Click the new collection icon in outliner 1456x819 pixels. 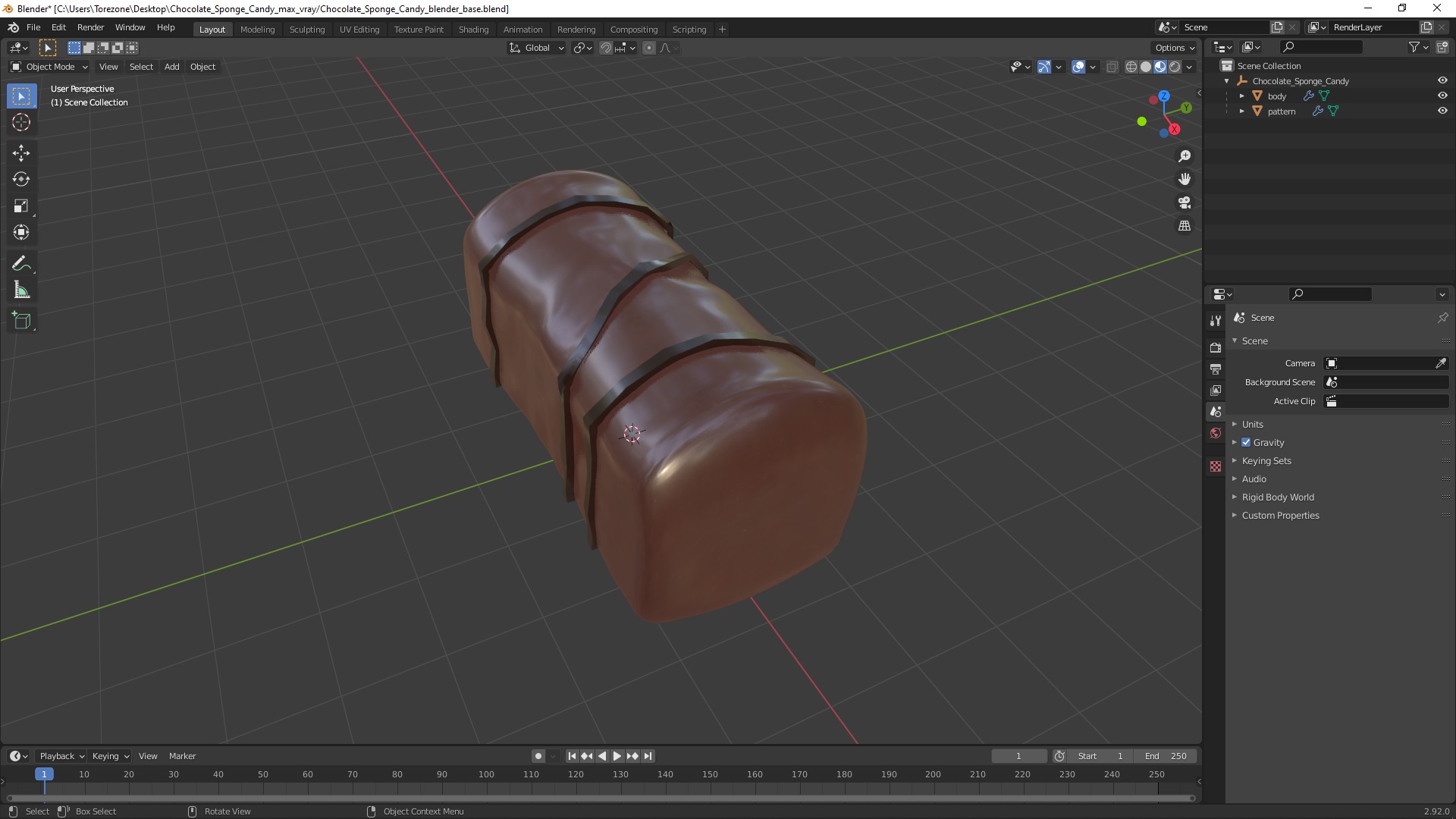pos(1442,47)
